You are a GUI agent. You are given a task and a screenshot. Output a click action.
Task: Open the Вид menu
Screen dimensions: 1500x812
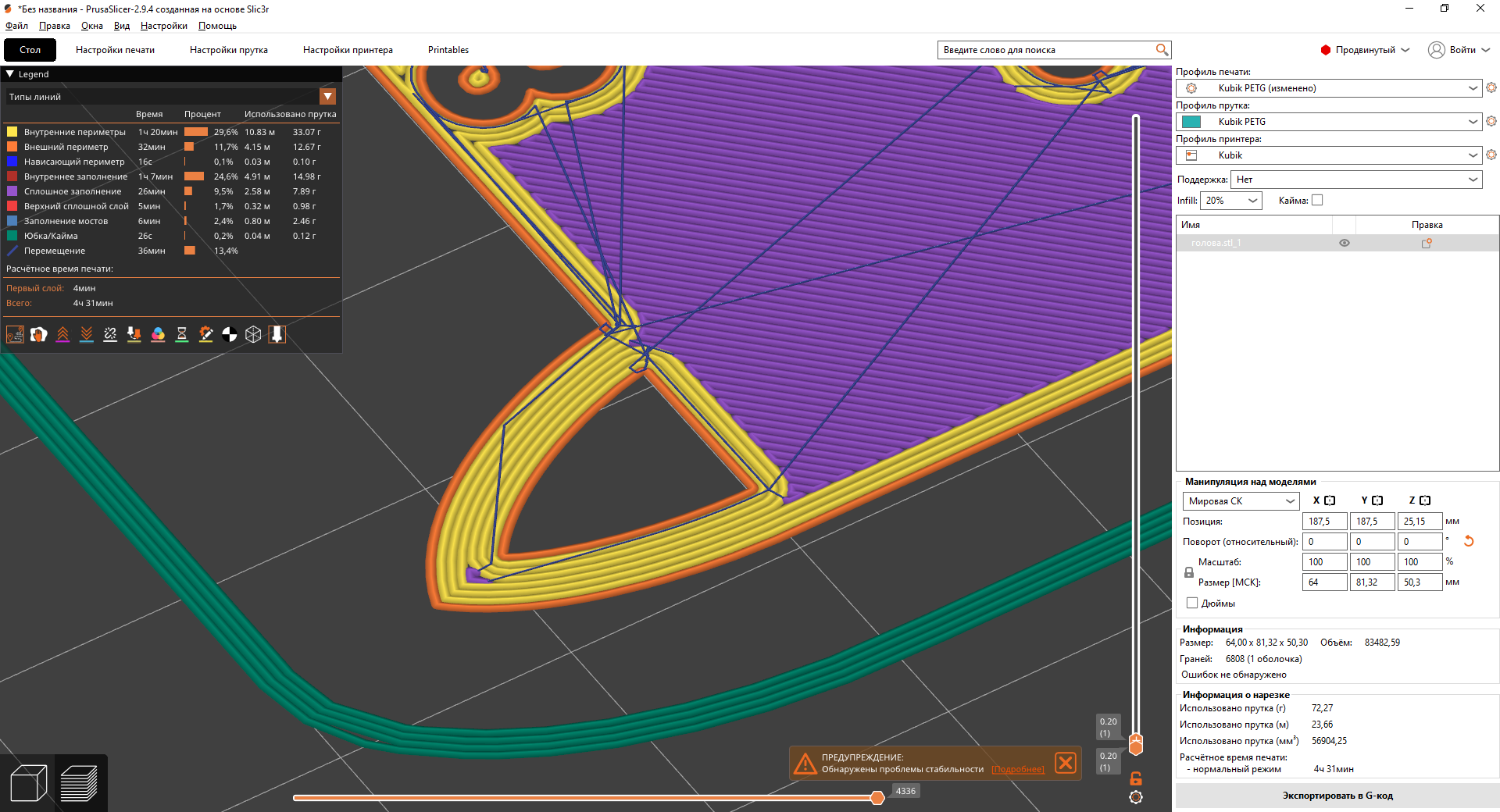pos(122,26)
